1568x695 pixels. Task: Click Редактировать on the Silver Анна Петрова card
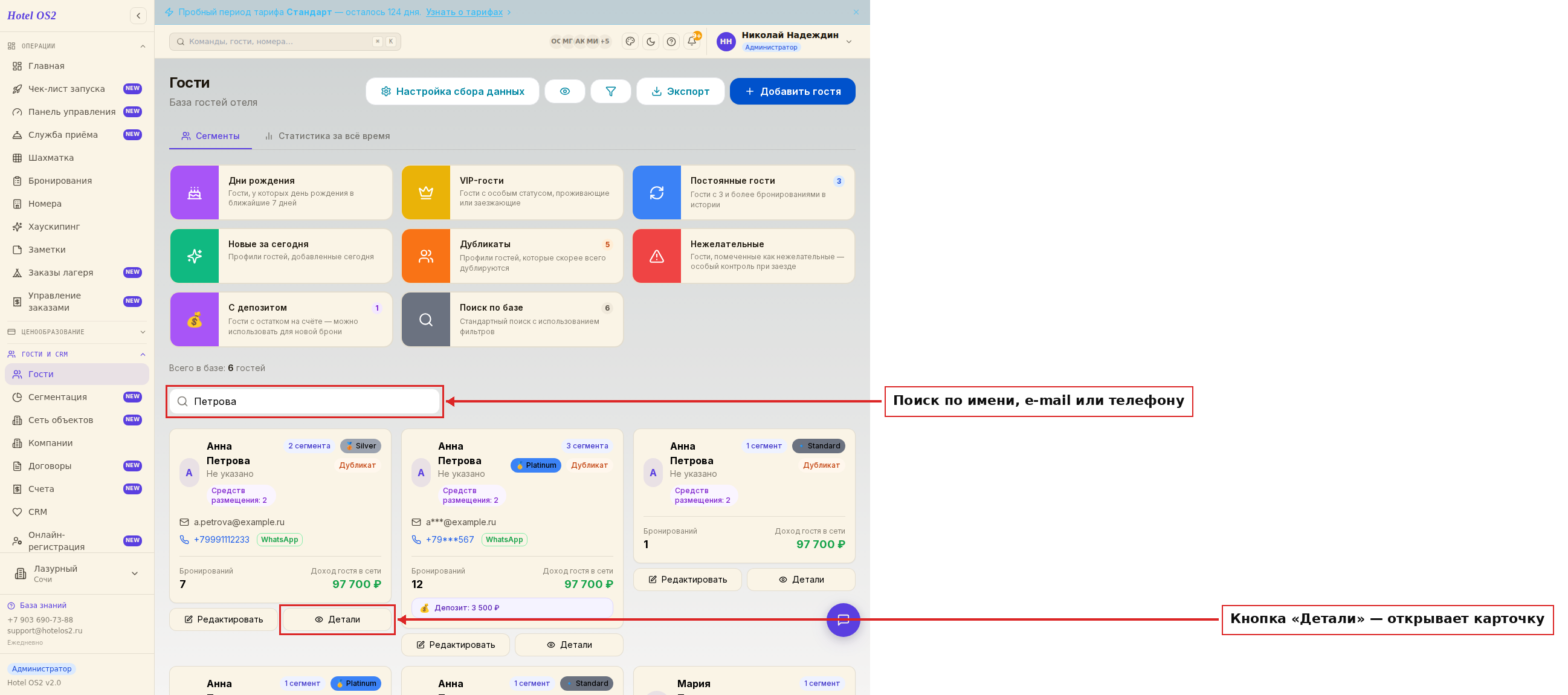pyautogui.click(x=224, y=619)
